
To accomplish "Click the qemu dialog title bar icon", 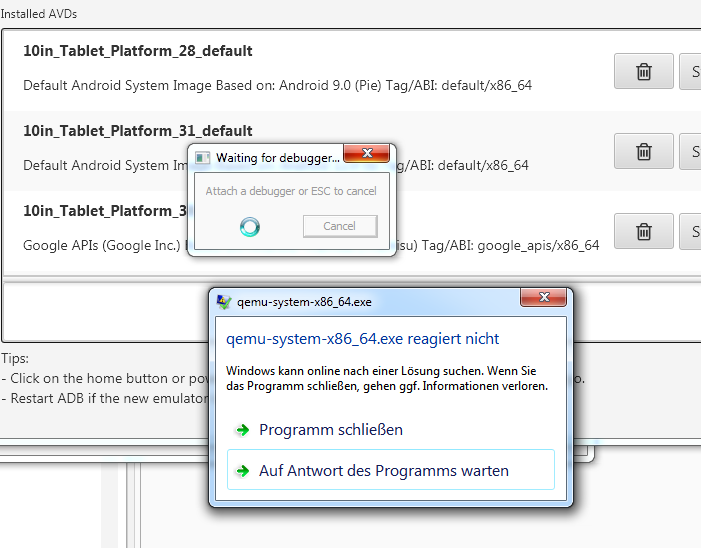I will (224, 302).
